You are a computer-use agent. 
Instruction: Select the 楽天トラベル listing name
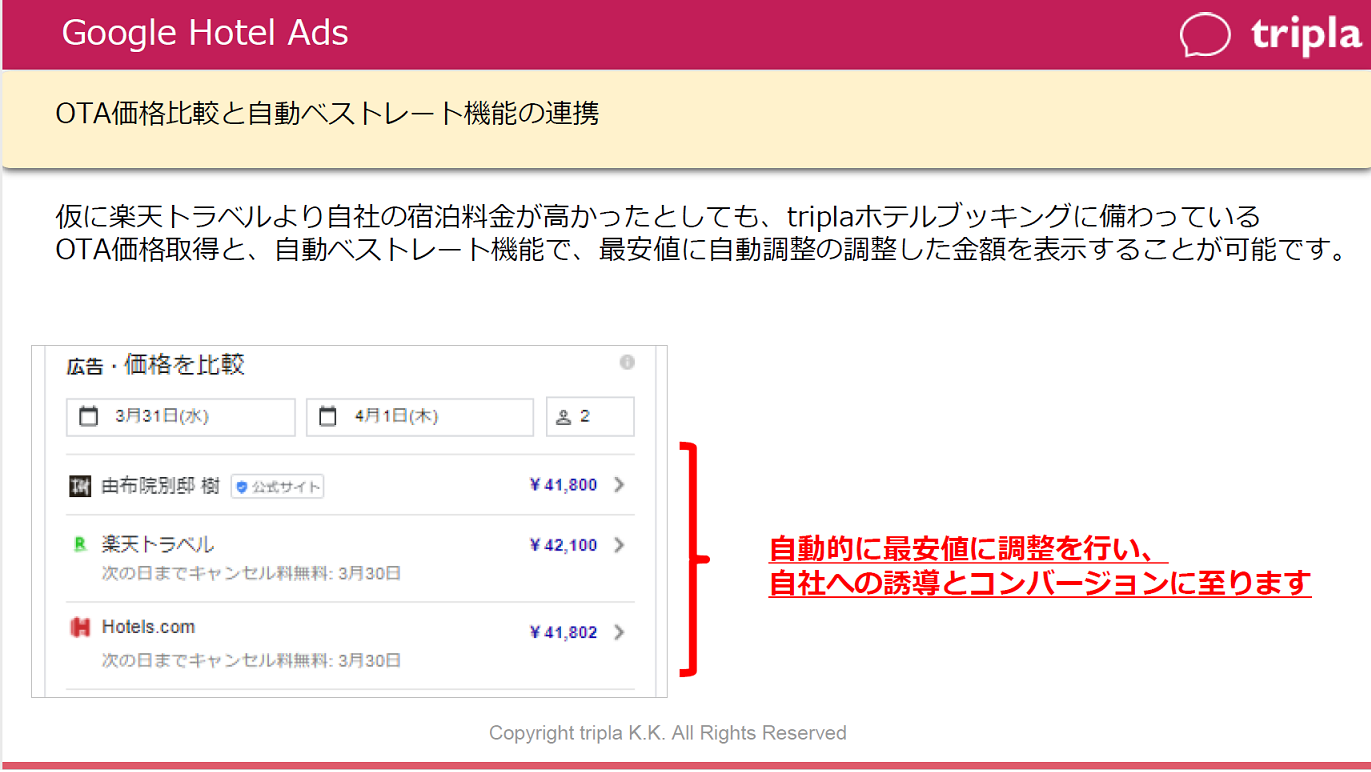(158, 545)
